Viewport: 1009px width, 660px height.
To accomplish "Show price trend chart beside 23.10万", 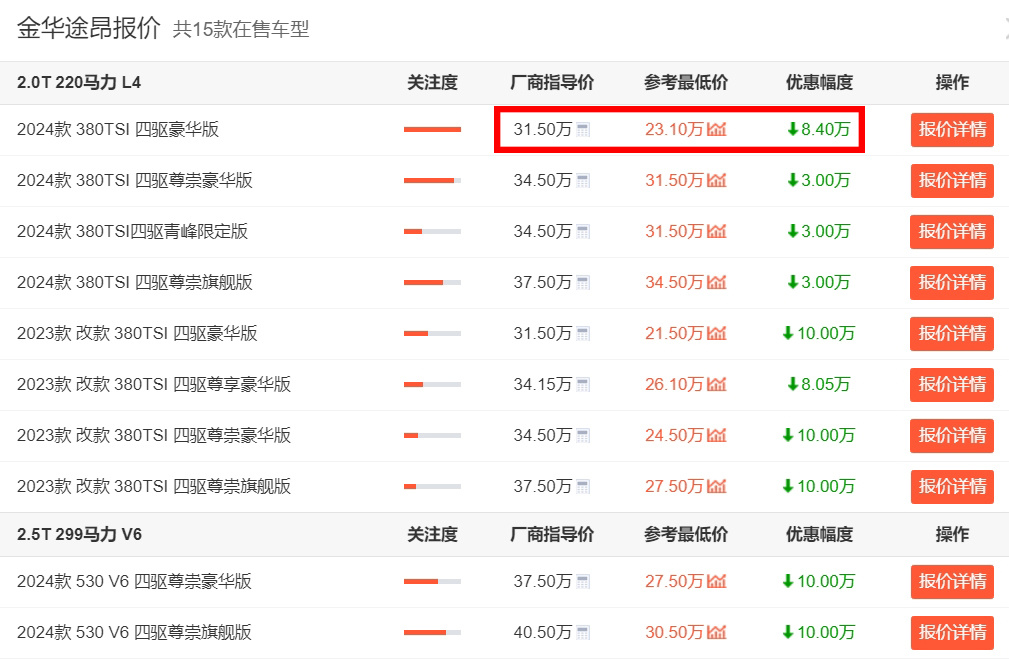I will (716, 129).
